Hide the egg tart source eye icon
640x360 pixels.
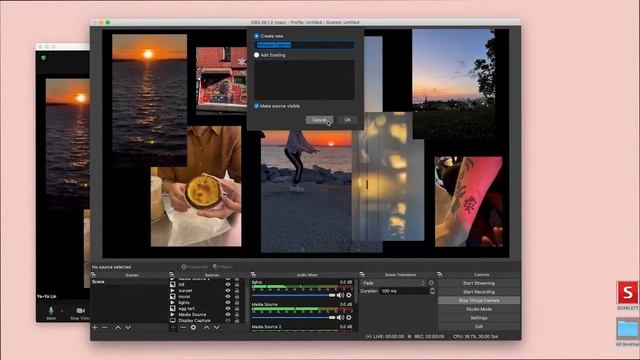click(x=228, y=309)
